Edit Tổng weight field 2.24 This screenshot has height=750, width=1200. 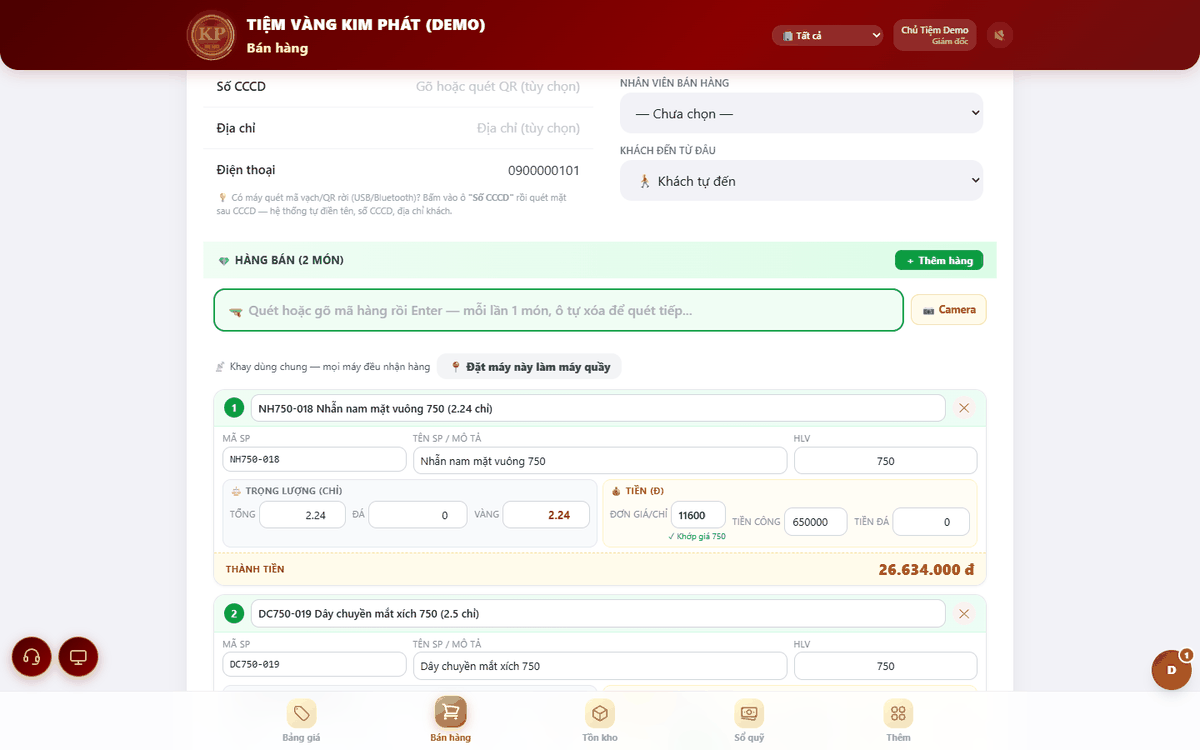pos(302,515)
